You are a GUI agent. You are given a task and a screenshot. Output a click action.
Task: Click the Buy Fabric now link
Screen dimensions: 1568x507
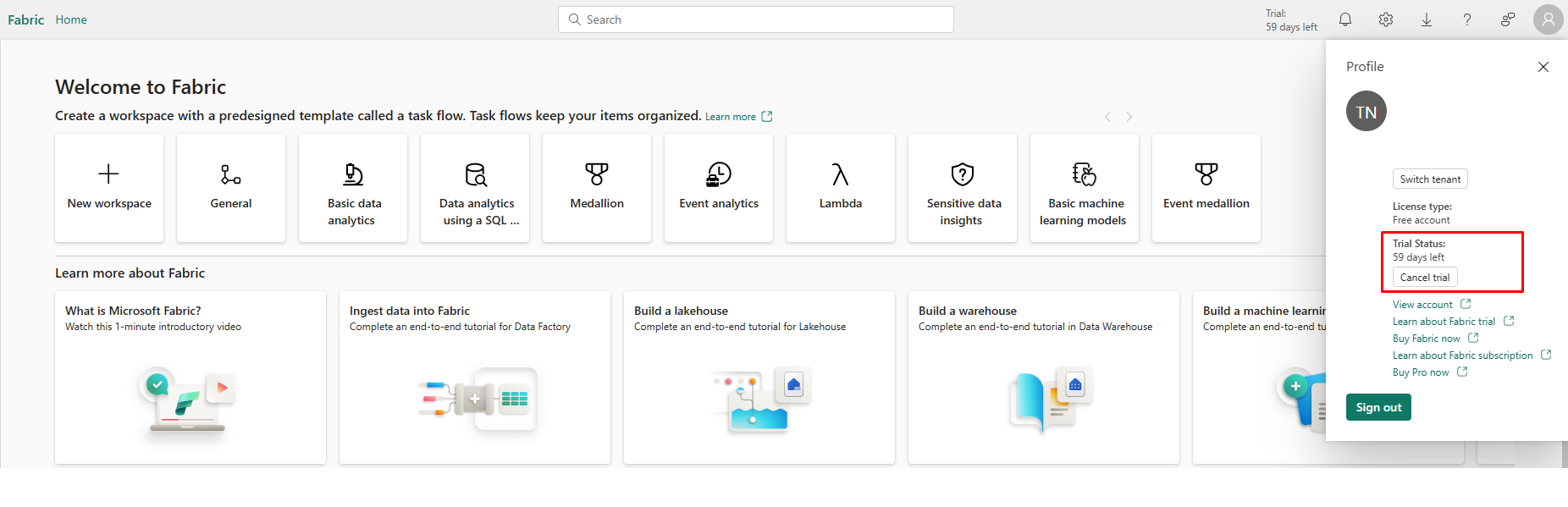click(1435, 339)
